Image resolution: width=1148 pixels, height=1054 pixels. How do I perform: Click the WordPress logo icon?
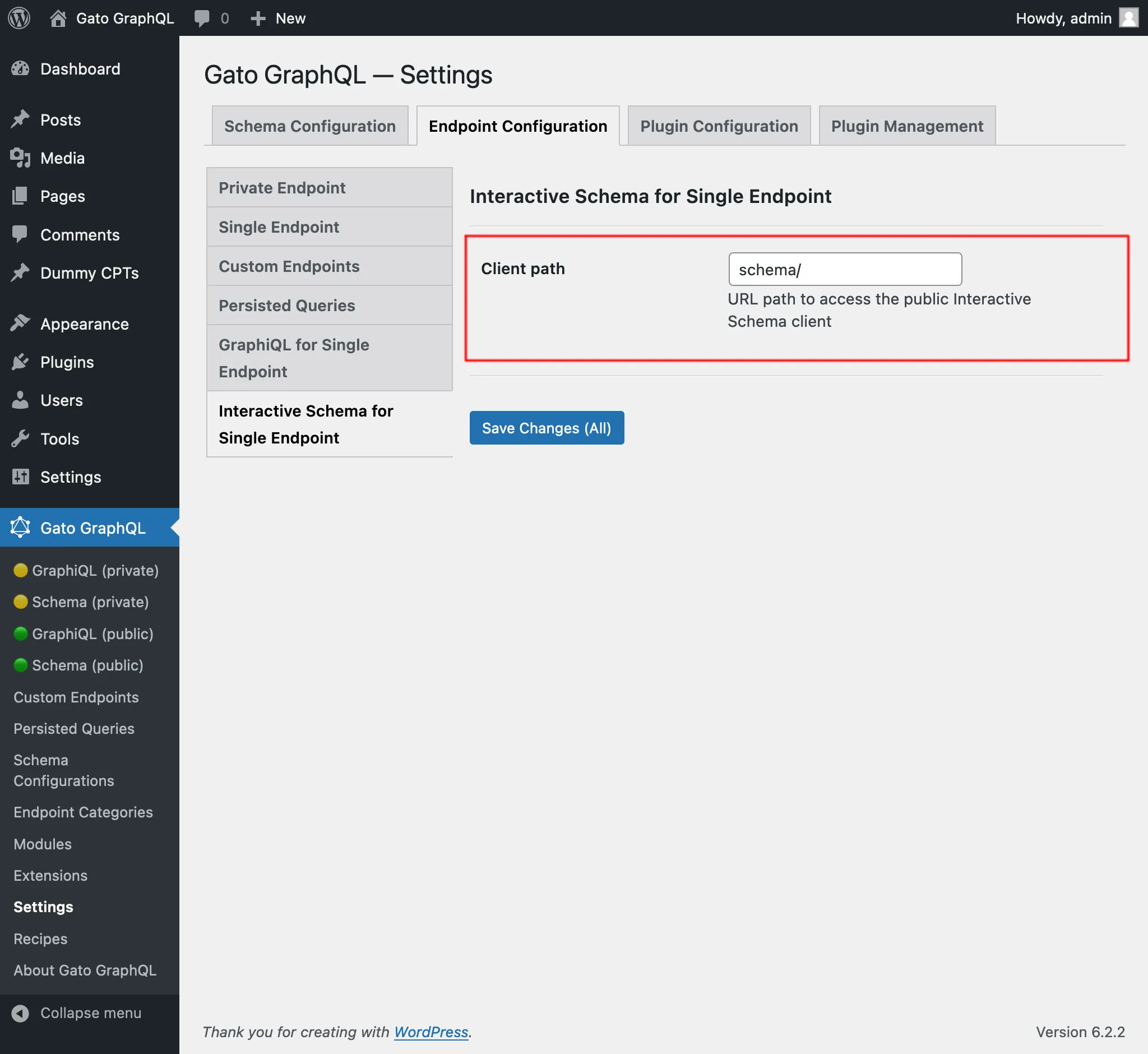19,18
